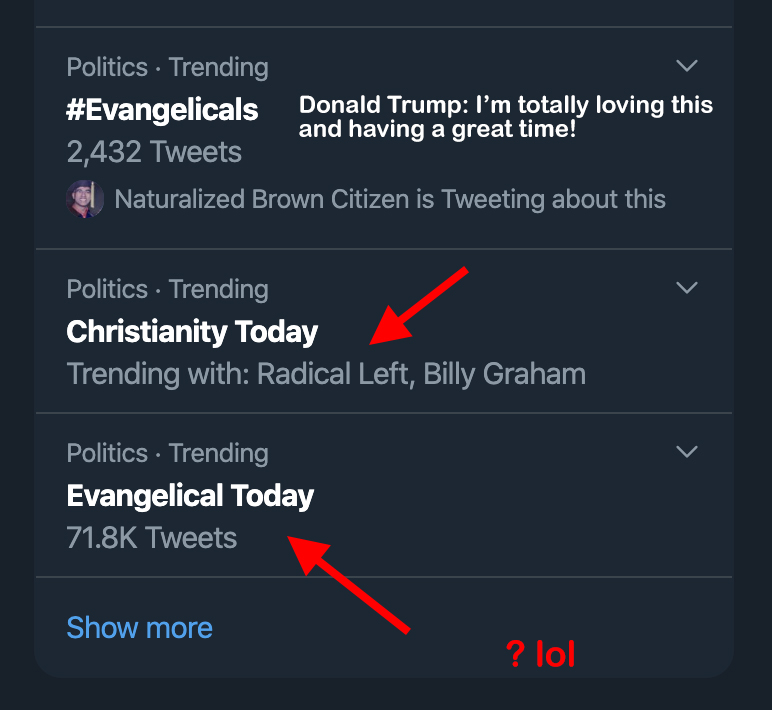Open the options chevron for #Evangelicals
This screenshot has height=710, width=772.
[x=686, y=67]
